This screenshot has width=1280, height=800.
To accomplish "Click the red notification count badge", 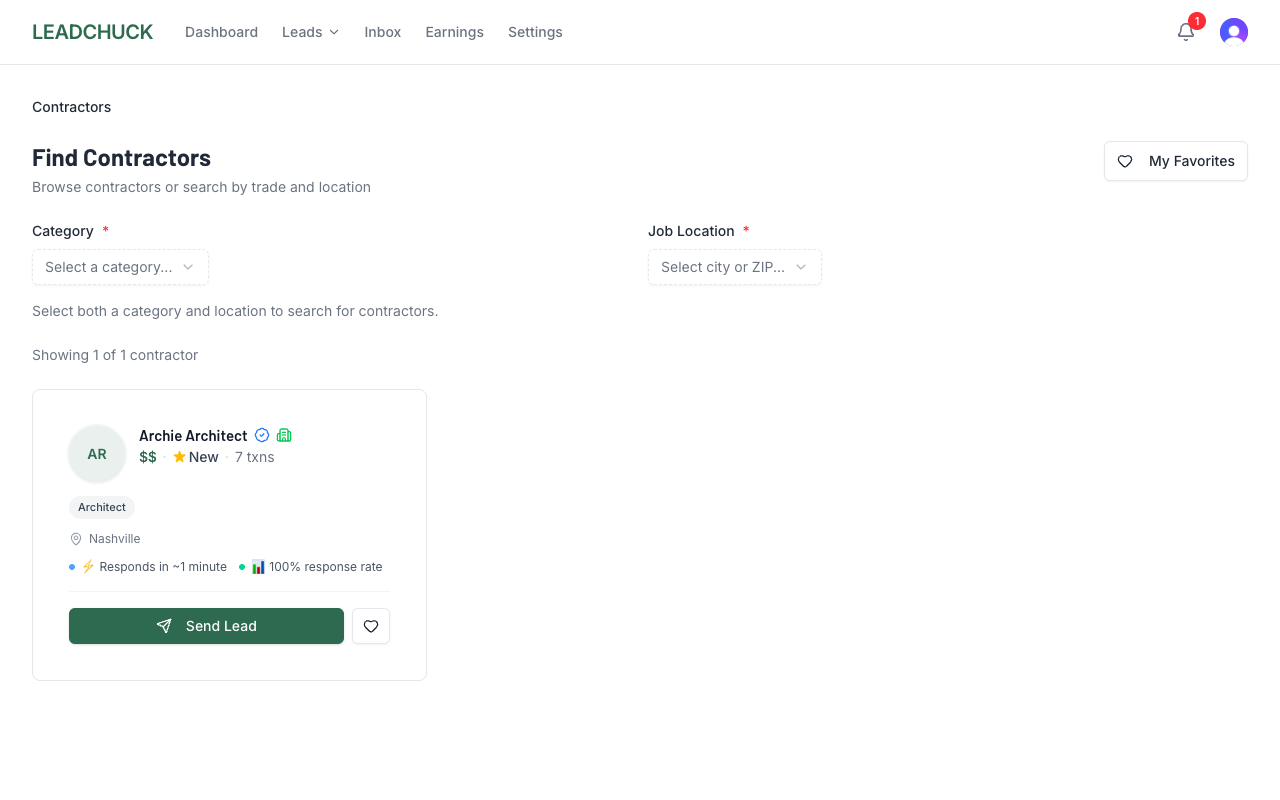I will (1197, 21).
